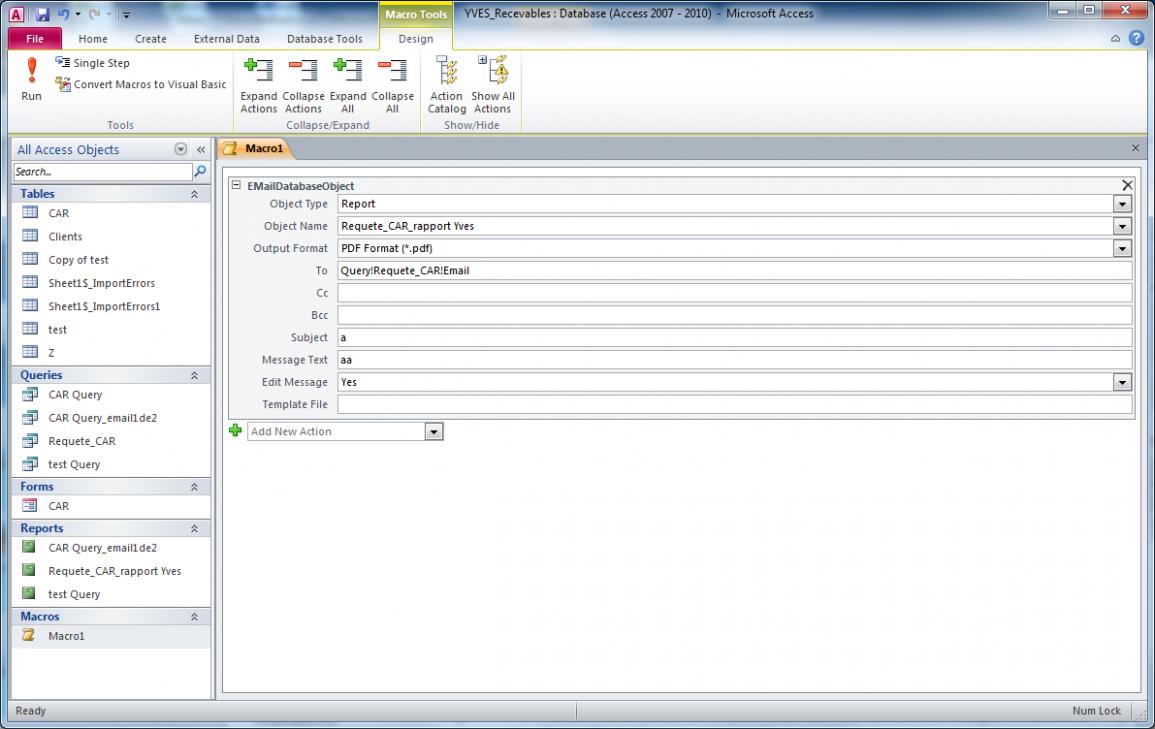The height and width of the screenshot is (729, 1155).
Task: Click the Message Text field
Action: click(x=734, y=360)
